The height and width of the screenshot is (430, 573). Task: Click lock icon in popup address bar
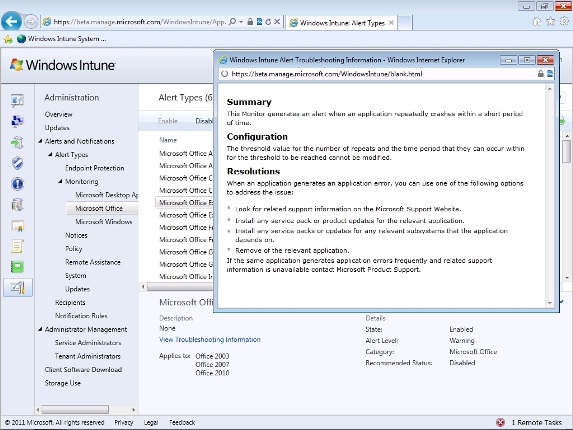click(540, 74)
